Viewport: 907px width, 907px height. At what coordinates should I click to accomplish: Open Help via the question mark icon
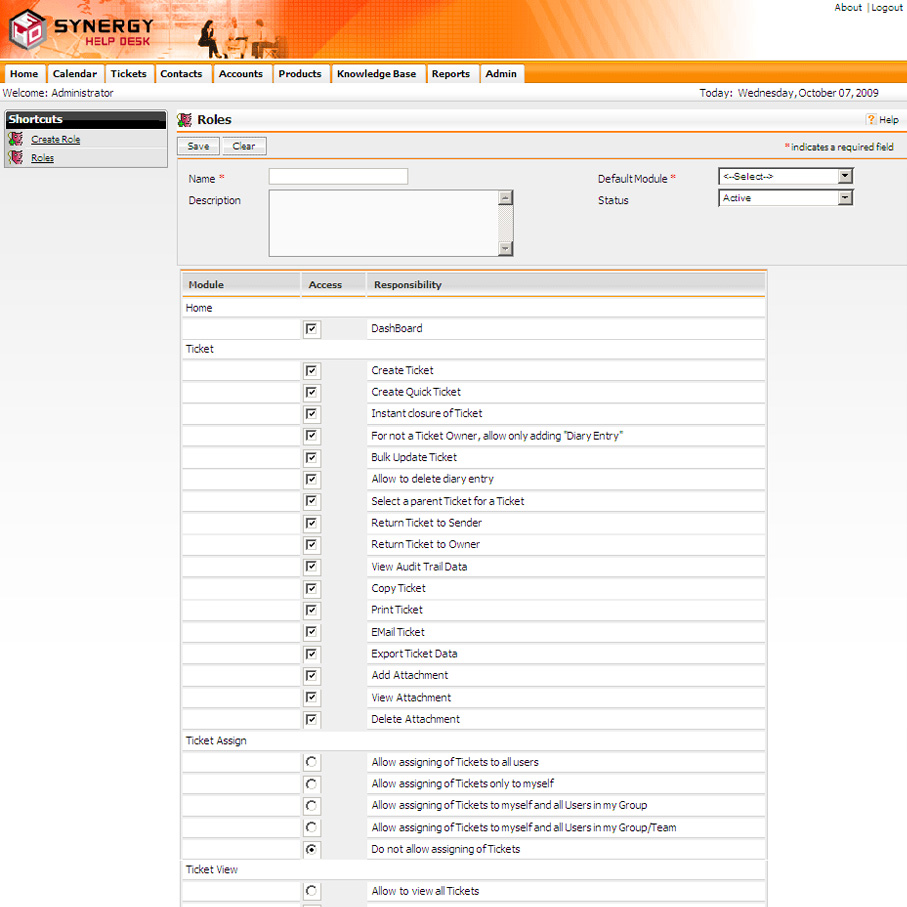pyautogui.click(x=871, y=120)
